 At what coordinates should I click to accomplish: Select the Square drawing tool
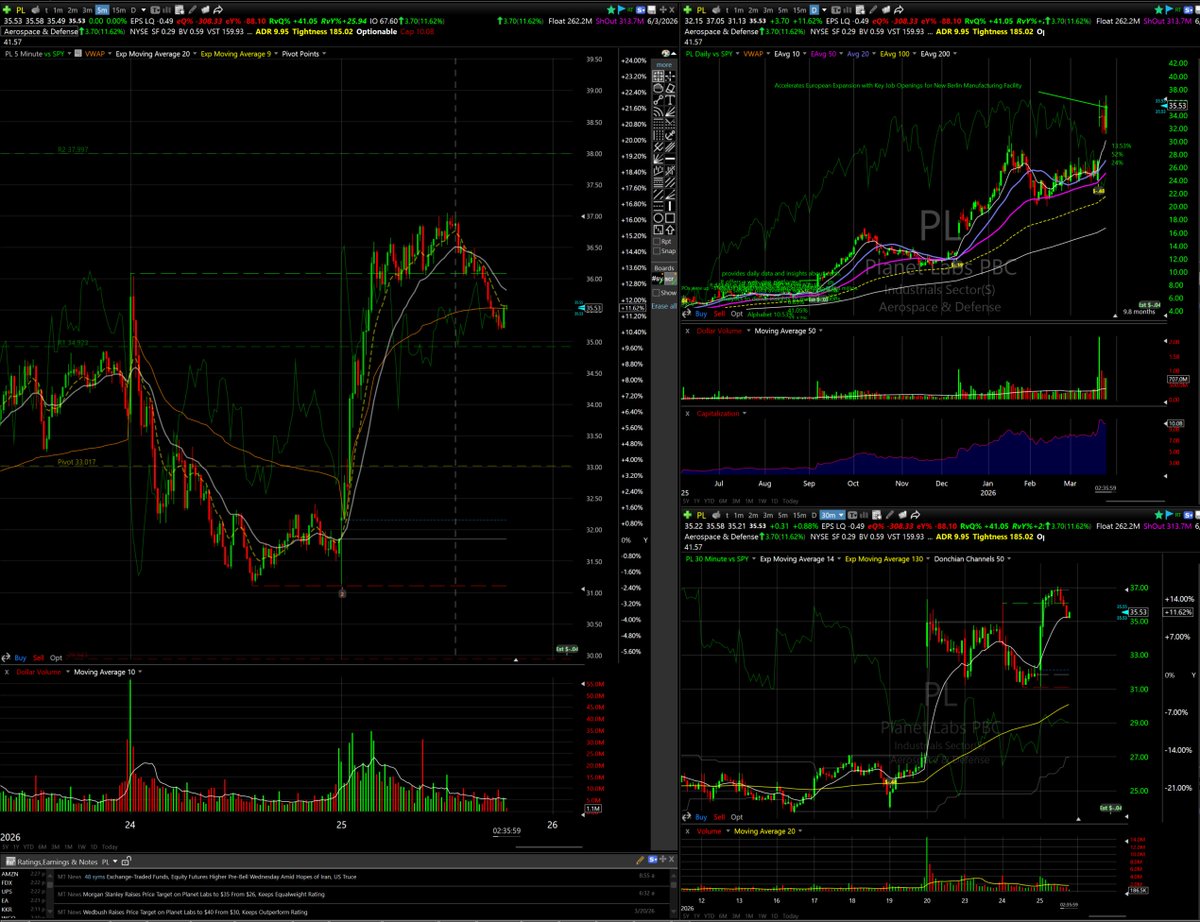[x=670, y=218]
